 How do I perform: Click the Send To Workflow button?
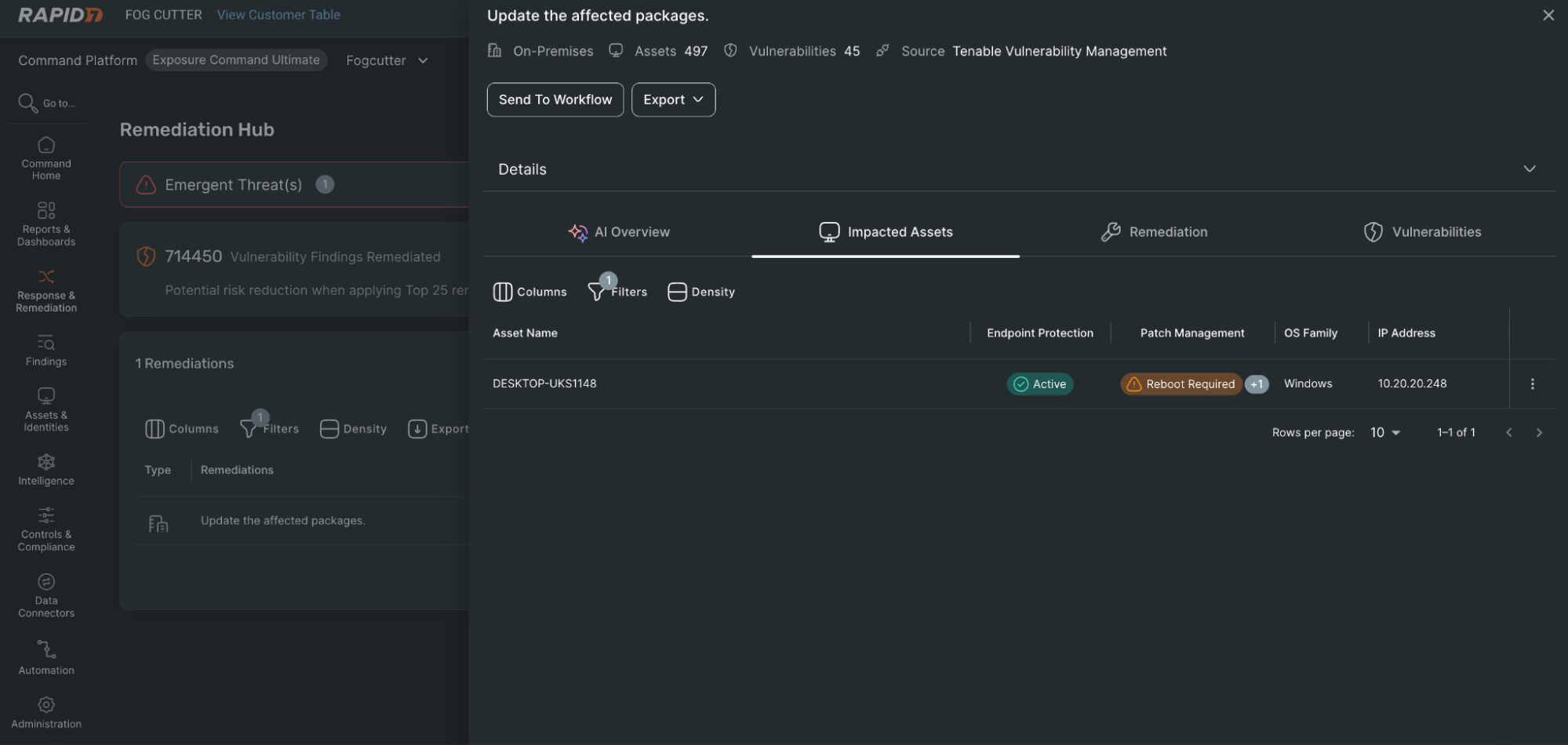click(555, 100)
